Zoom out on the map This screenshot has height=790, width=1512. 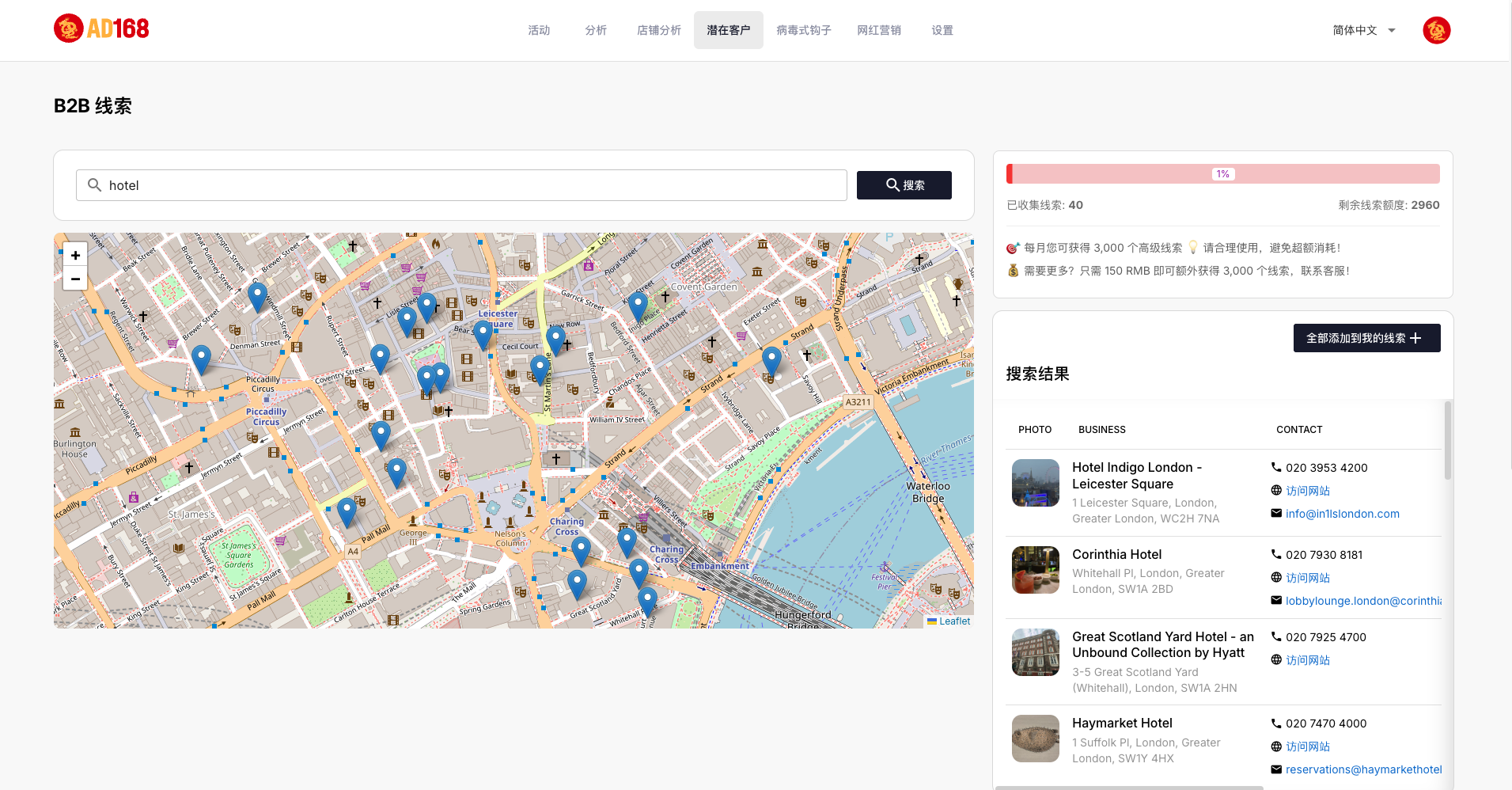75,279
